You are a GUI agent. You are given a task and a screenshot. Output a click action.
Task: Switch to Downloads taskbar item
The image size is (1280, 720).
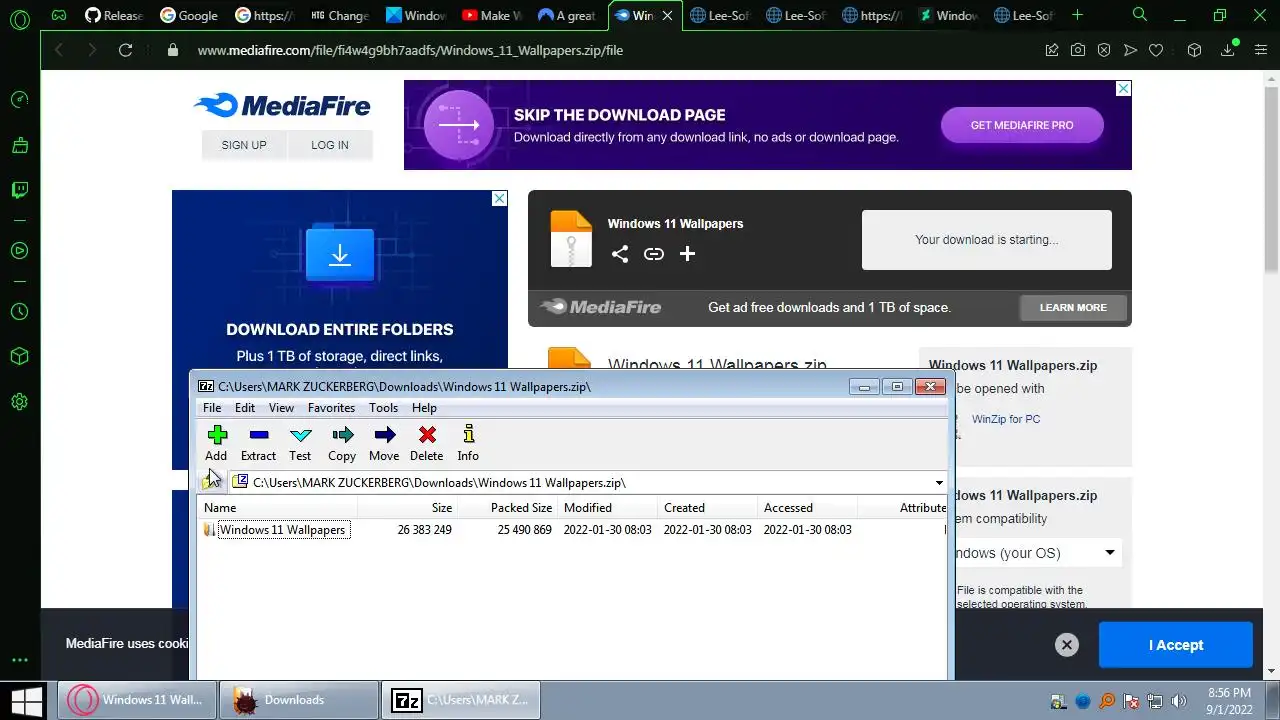(298, 700)
